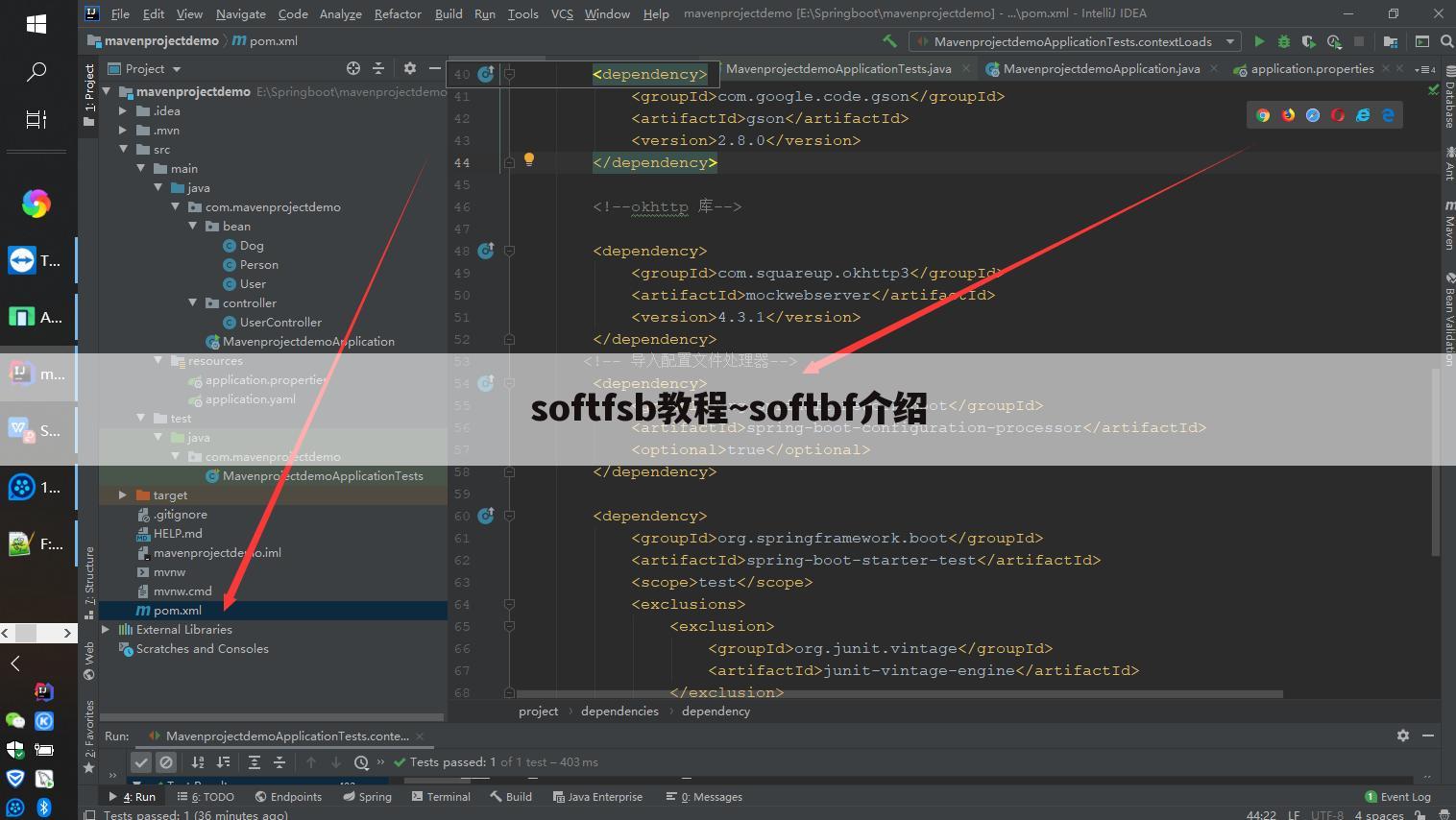Image resolution: width=1456 pixels, height=820 pixels.
Task: Start Debug with the bug icon
Action: click(1283, 41)
